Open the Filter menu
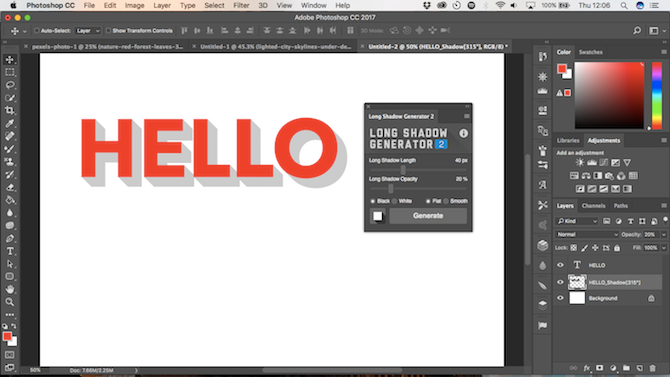Image resolution: width=670 pixels, height=377 pixels. pos(241,6)
